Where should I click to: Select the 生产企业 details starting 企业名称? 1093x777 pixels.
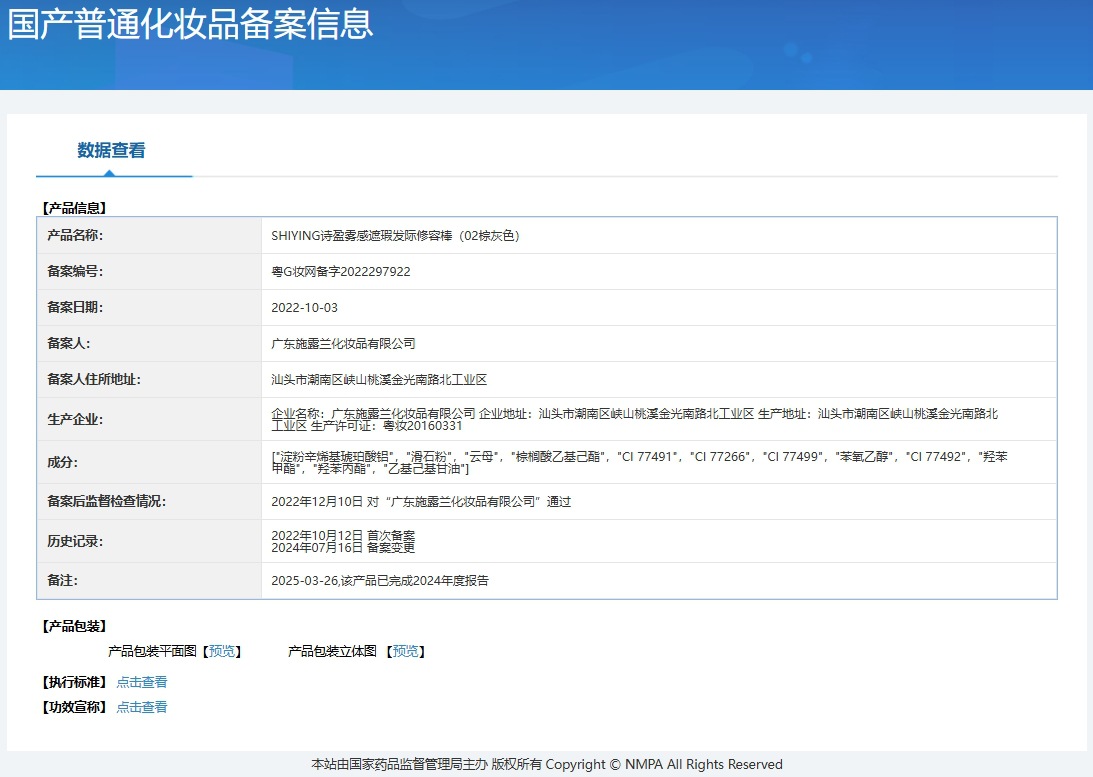click(x=634, y=420)
